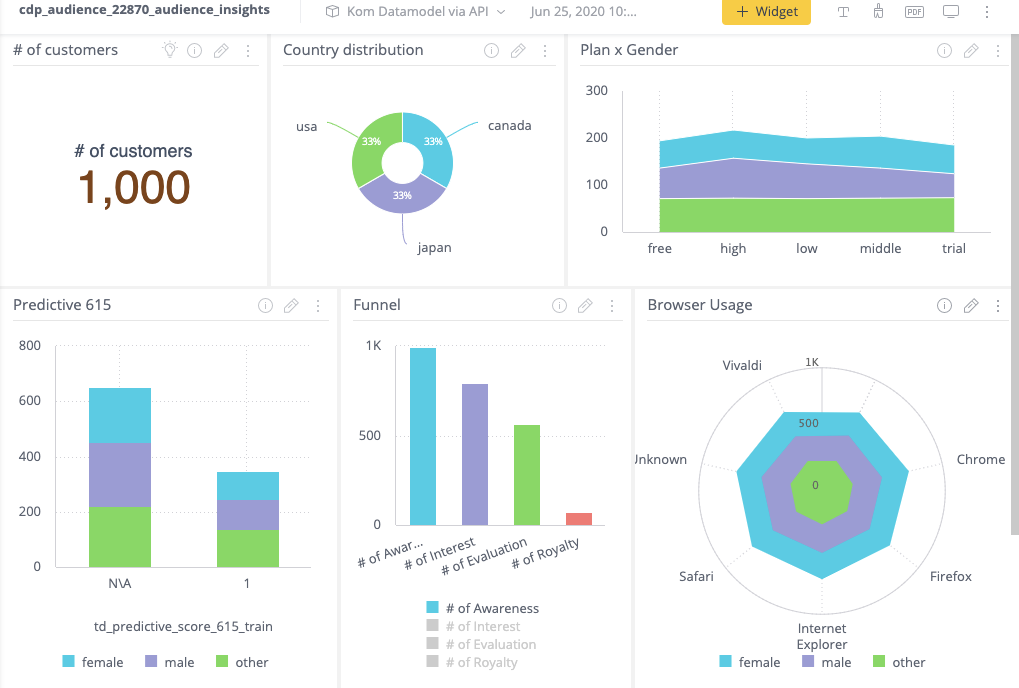Click the add text widget icon

point(844,12)
